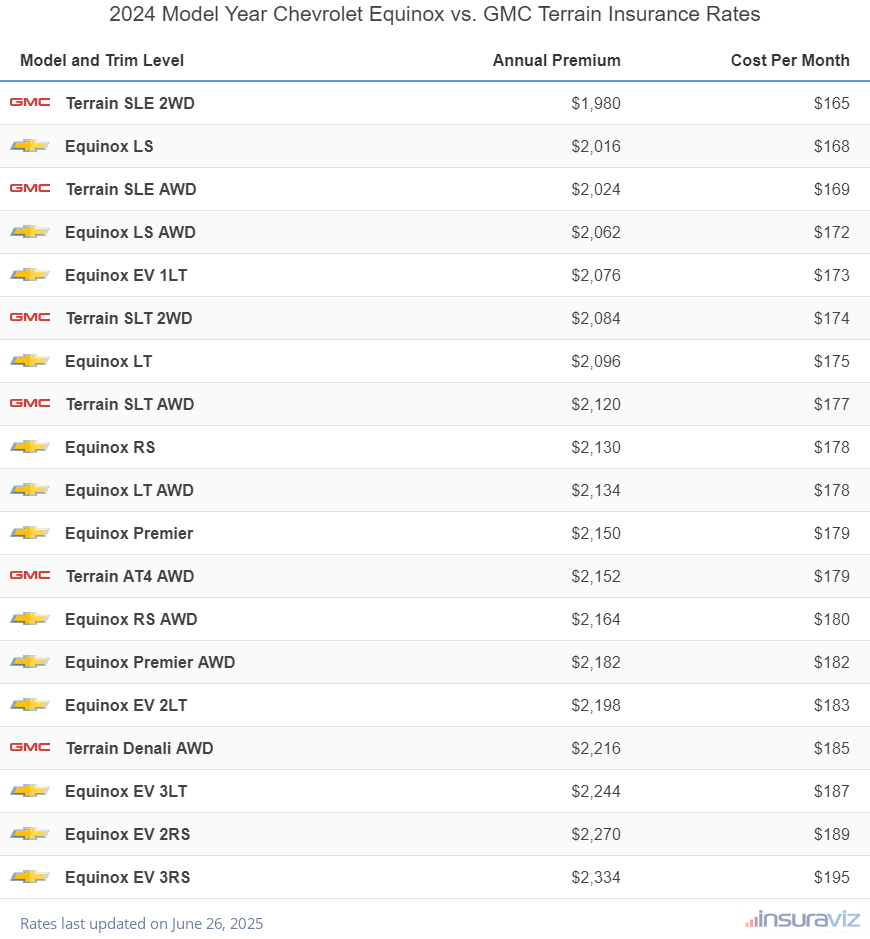The width and height of the screenshot is (870, 939).
Task: Select the Equinox RS AWD row label
Action: 131,619
